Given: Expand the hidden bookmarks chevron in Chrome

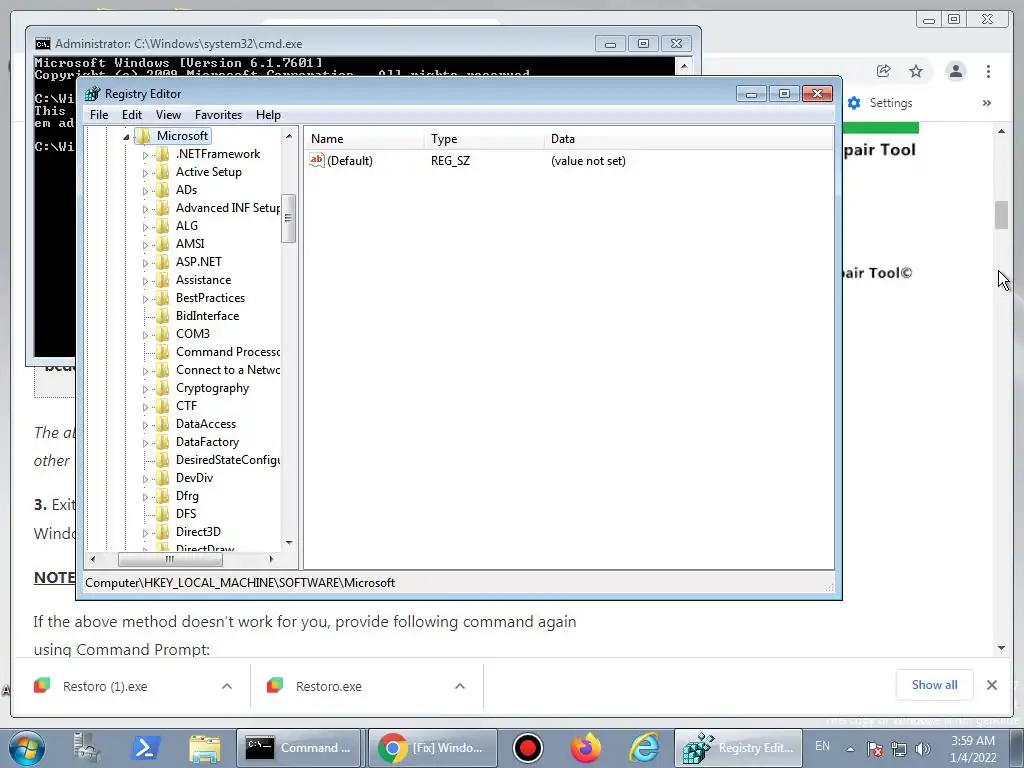Looking at the screenshot, I should pos(986,103).
